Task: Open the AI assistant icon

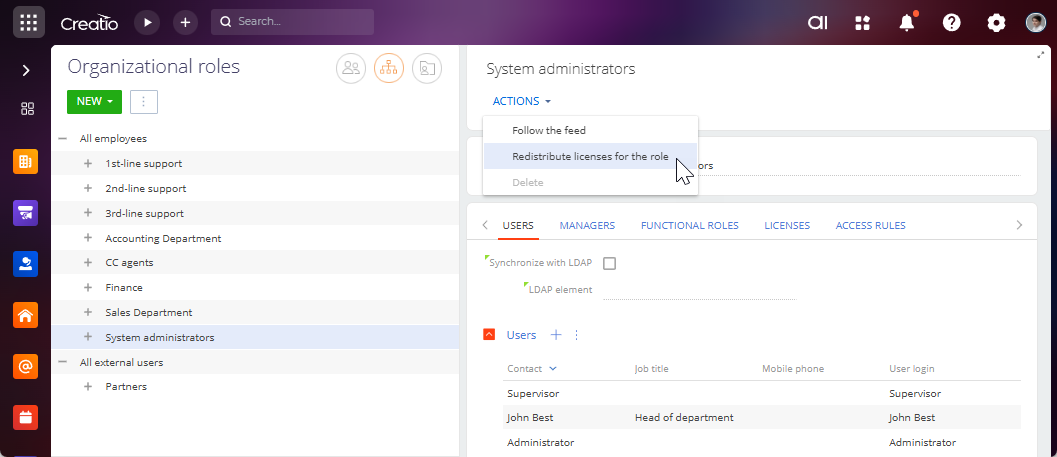Action: pos(818,22)
